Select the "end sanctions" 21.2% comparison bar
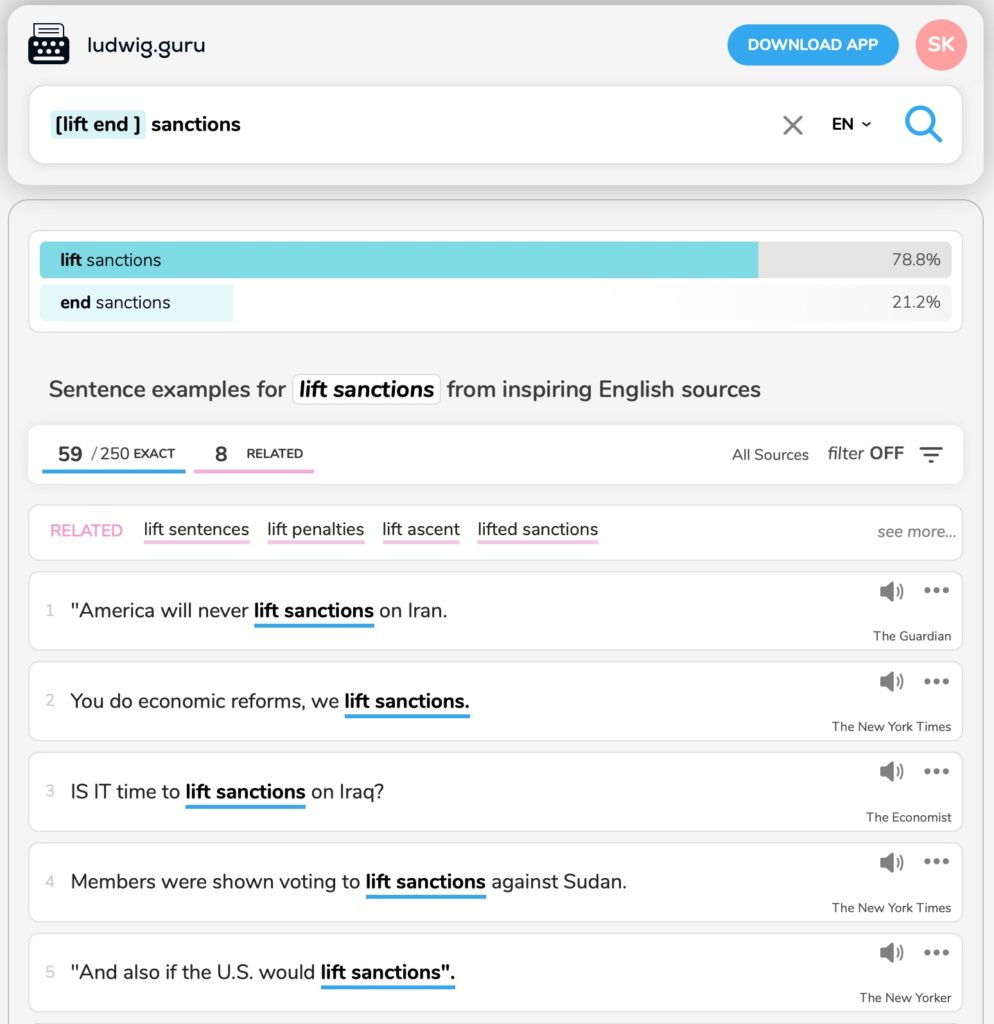This screenshot has height=1024, width=994. click(495, 303)
